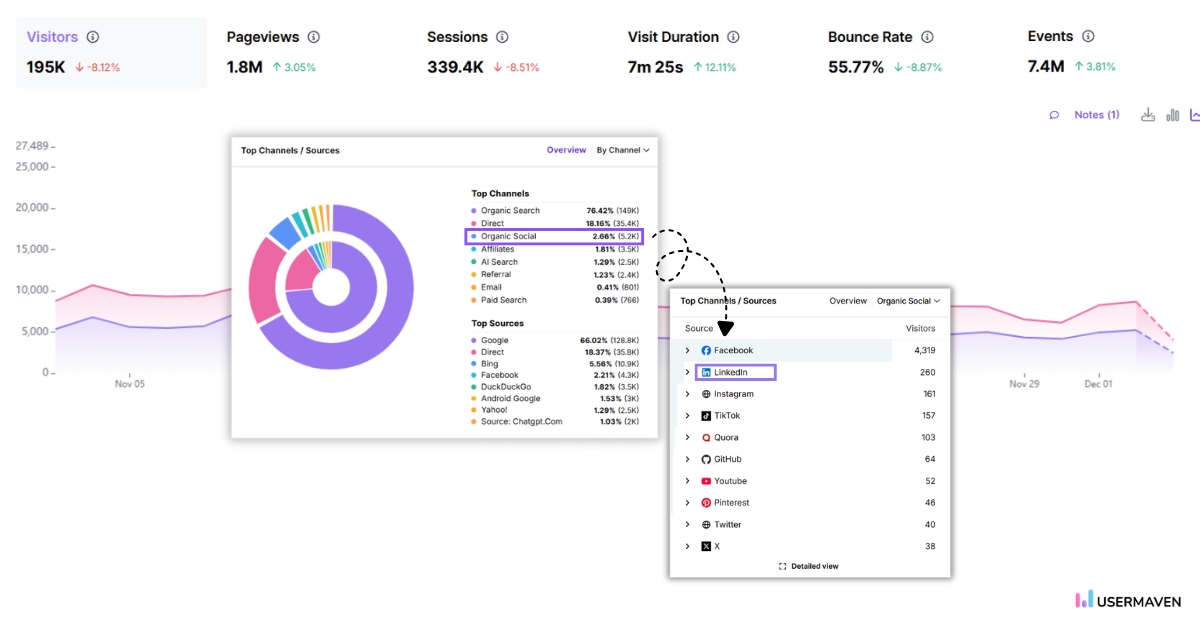This screenshot has width=1200, height=630.
Task: Open the By Channel dropdown
Action: [623, 150]
